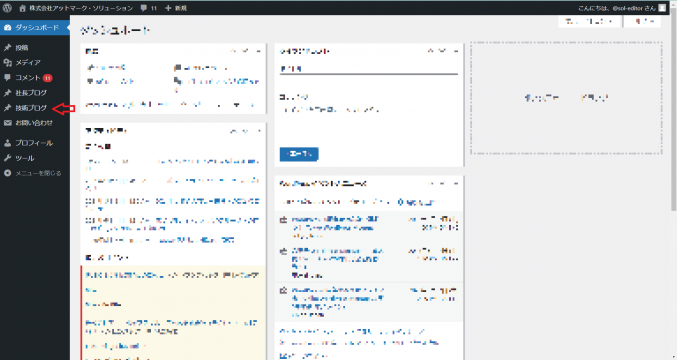Click the third event icon in events list
Viewport: 677px width, 360px height.
click(284, 291)
